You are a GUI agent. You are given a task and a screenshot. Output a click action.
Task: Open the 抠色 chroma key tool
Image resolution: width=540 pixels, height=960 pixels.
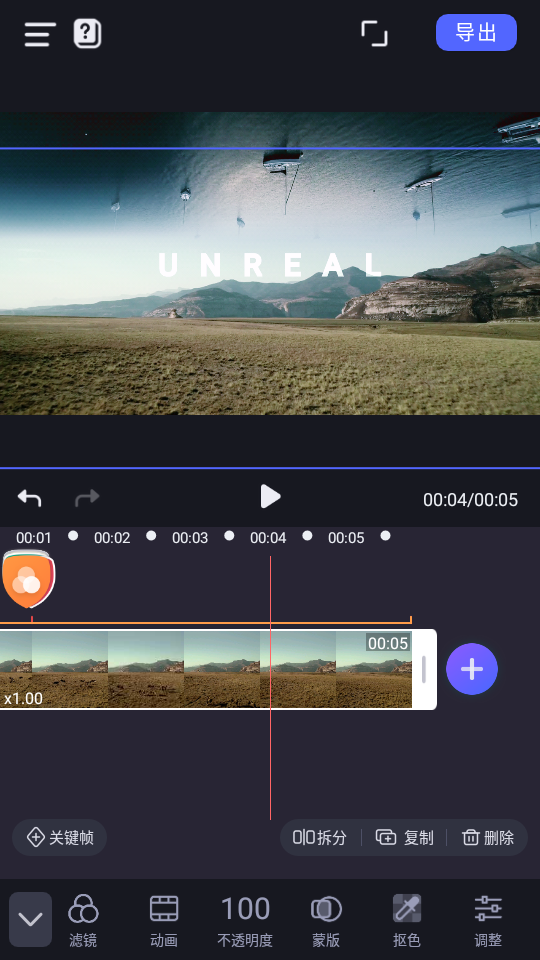point(407,921)
